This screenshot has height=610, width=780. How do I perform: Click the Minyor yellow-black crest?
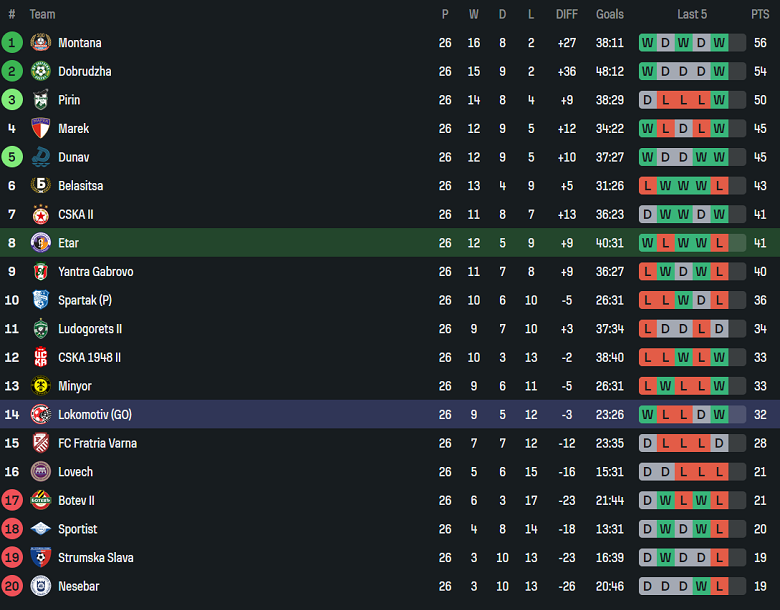[x=41, y=386]
